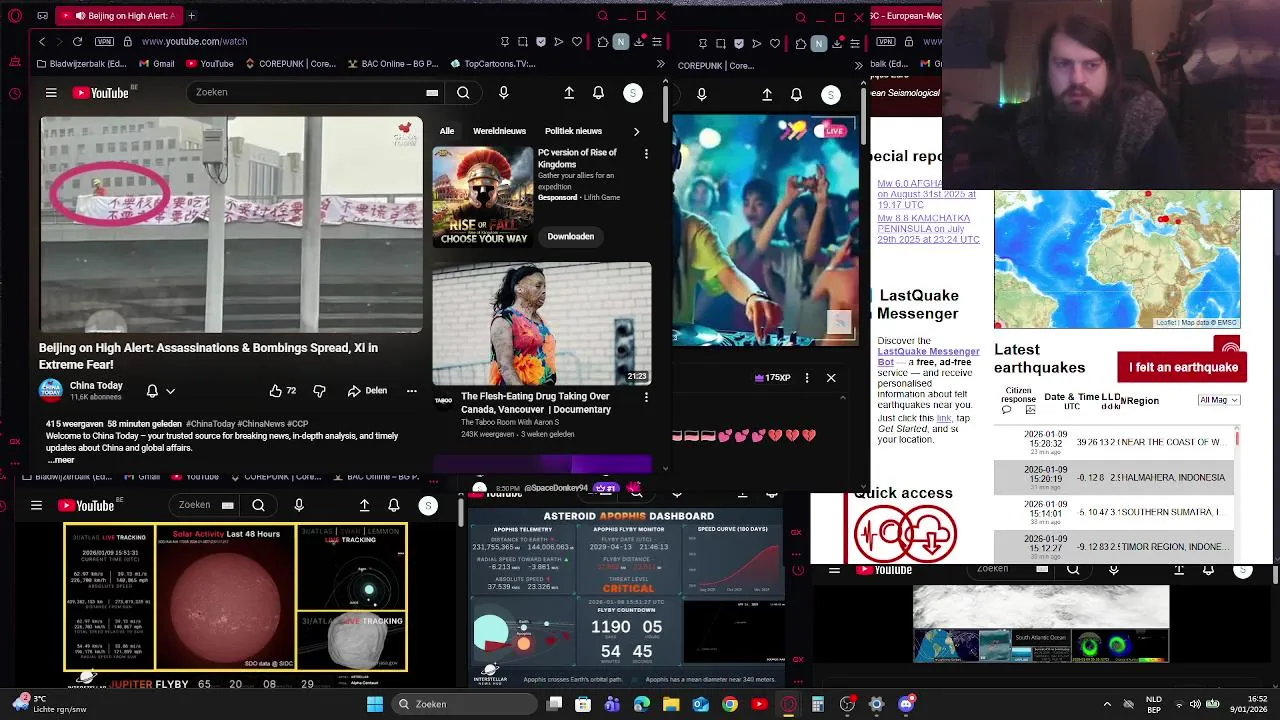Click the 175XP points badge
1280x720 pixels.
[772, 378]
